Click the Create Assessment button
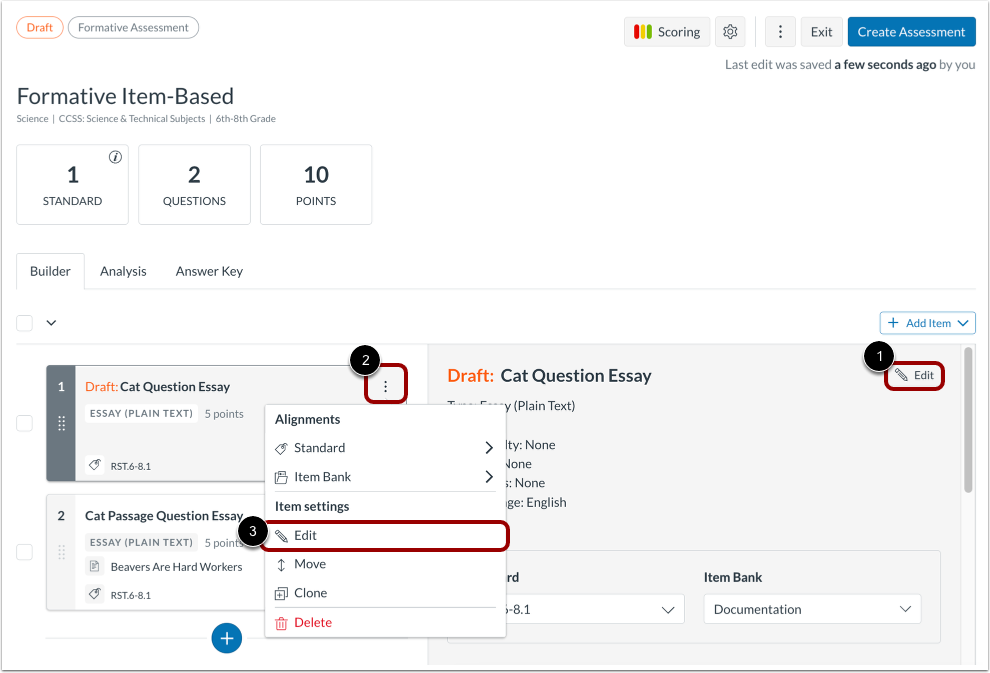 pyautogui.click(x=911, y=32)
